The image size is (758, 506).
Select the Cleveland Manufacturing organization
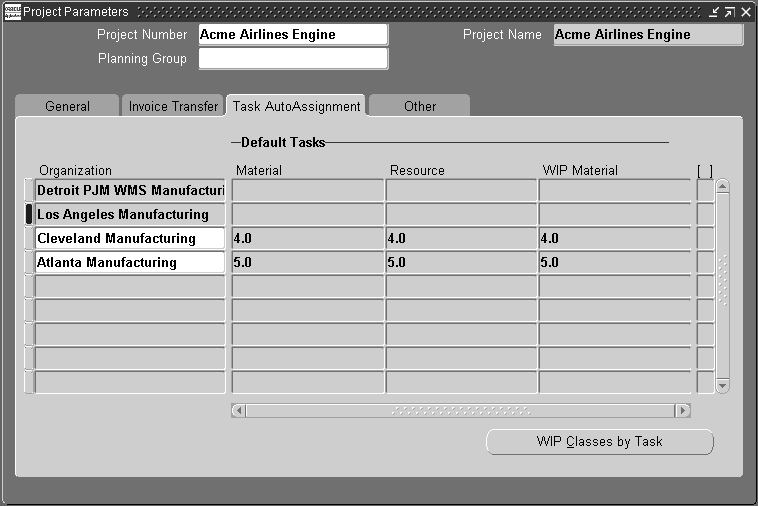(x=130, y=238)
